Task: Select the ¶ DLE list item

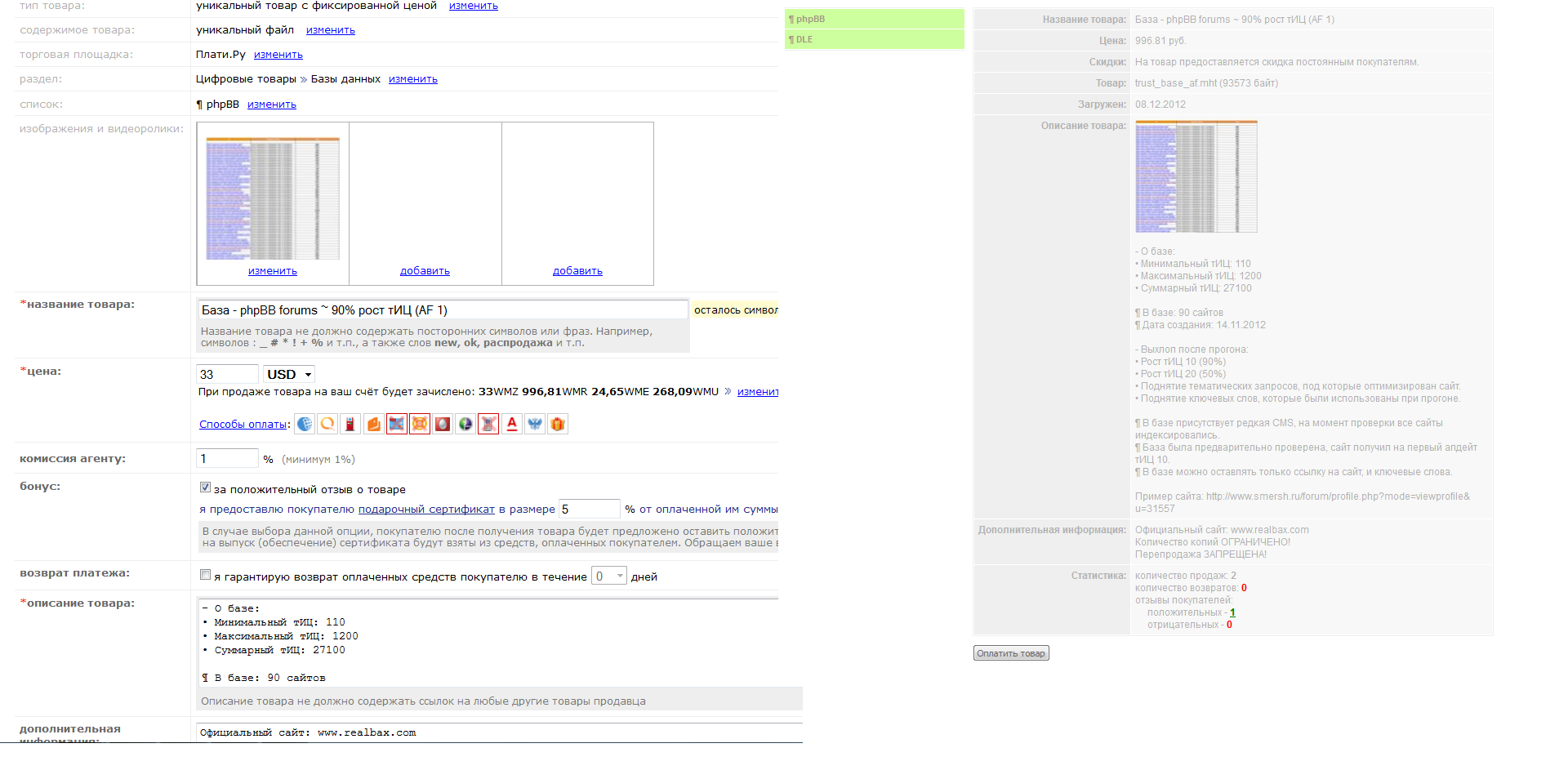Action: (x=875, y=39)
